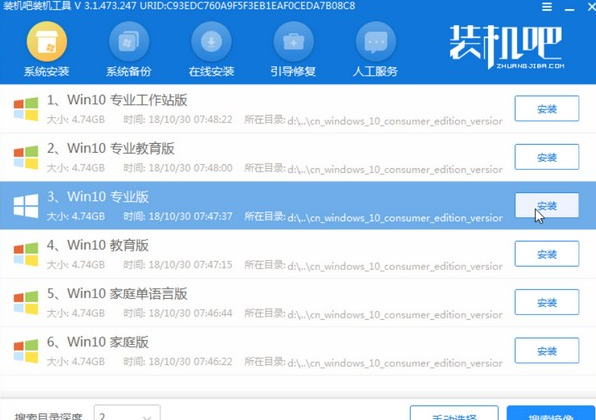Click the blue 搜索镜像 button
The width and height of the screenshot is (596, 420).
tap(551, 414)
